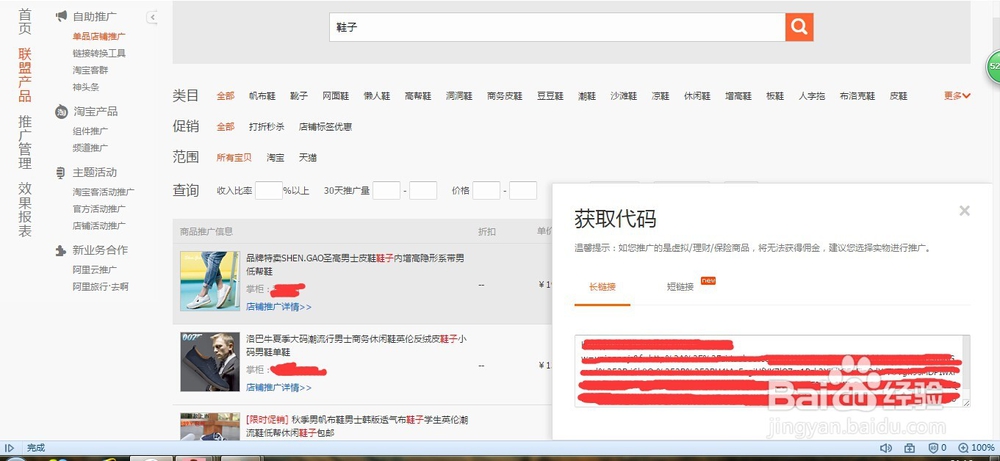Open 频道推广 in sidebar
1000x461 pixels.
90,148
